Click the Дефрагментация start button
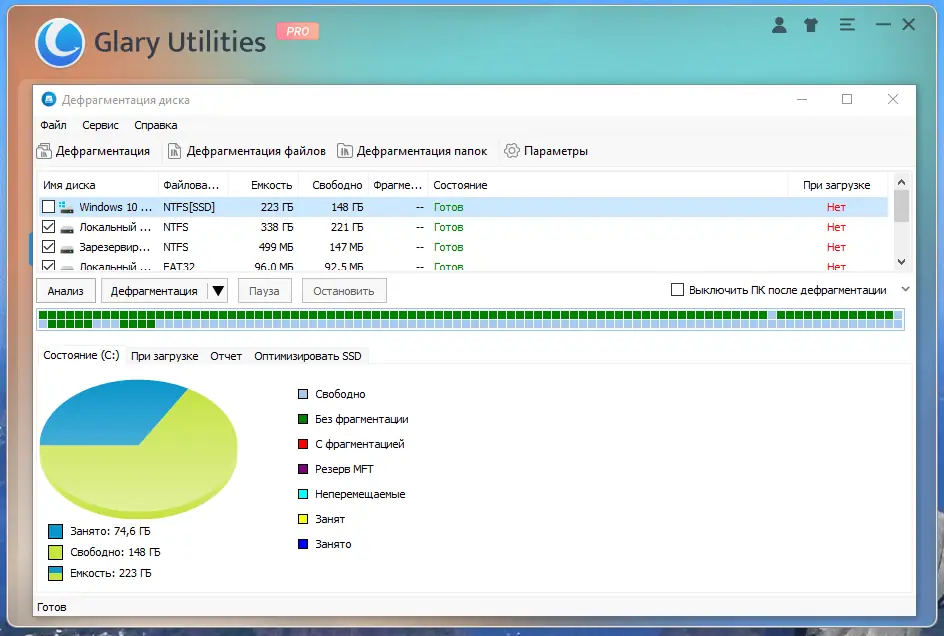This screenshot has width=944, height=636. (154, 291)
